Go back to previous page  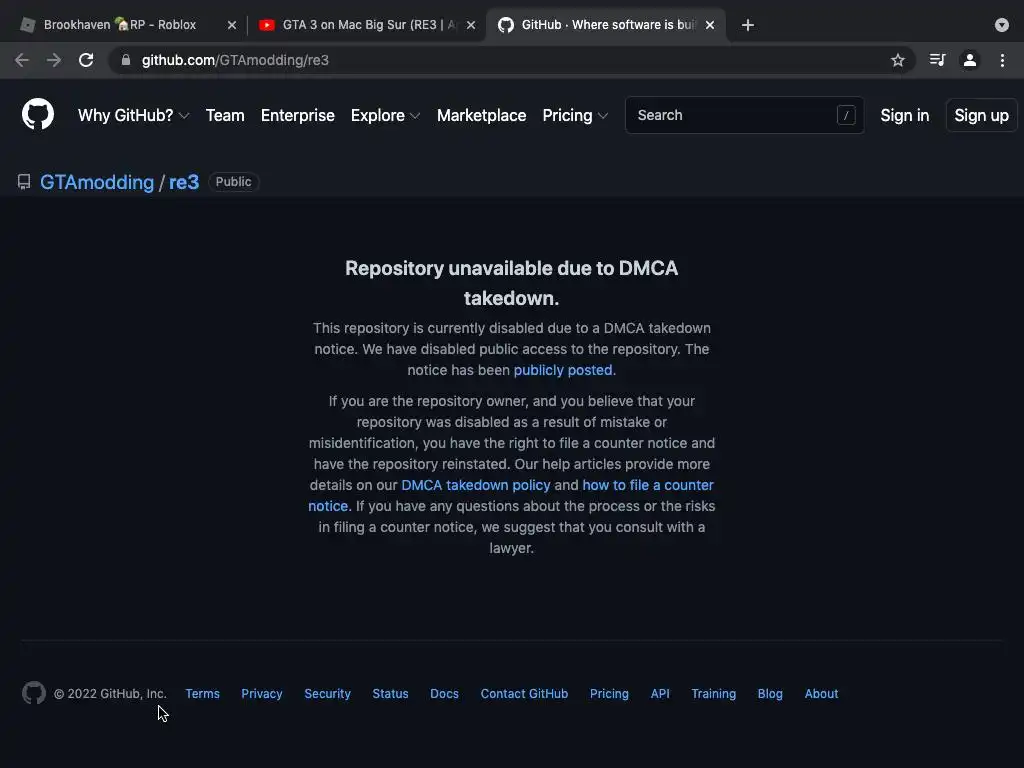point(22,60)
